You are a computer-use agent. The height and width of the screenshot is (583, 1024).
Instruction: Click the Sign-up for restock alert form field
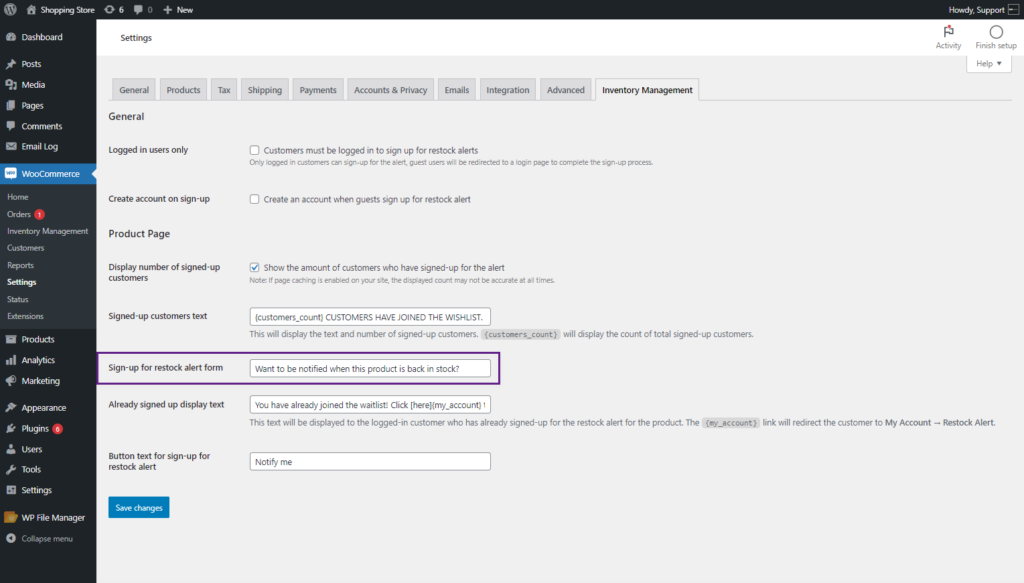coord(370,368)
